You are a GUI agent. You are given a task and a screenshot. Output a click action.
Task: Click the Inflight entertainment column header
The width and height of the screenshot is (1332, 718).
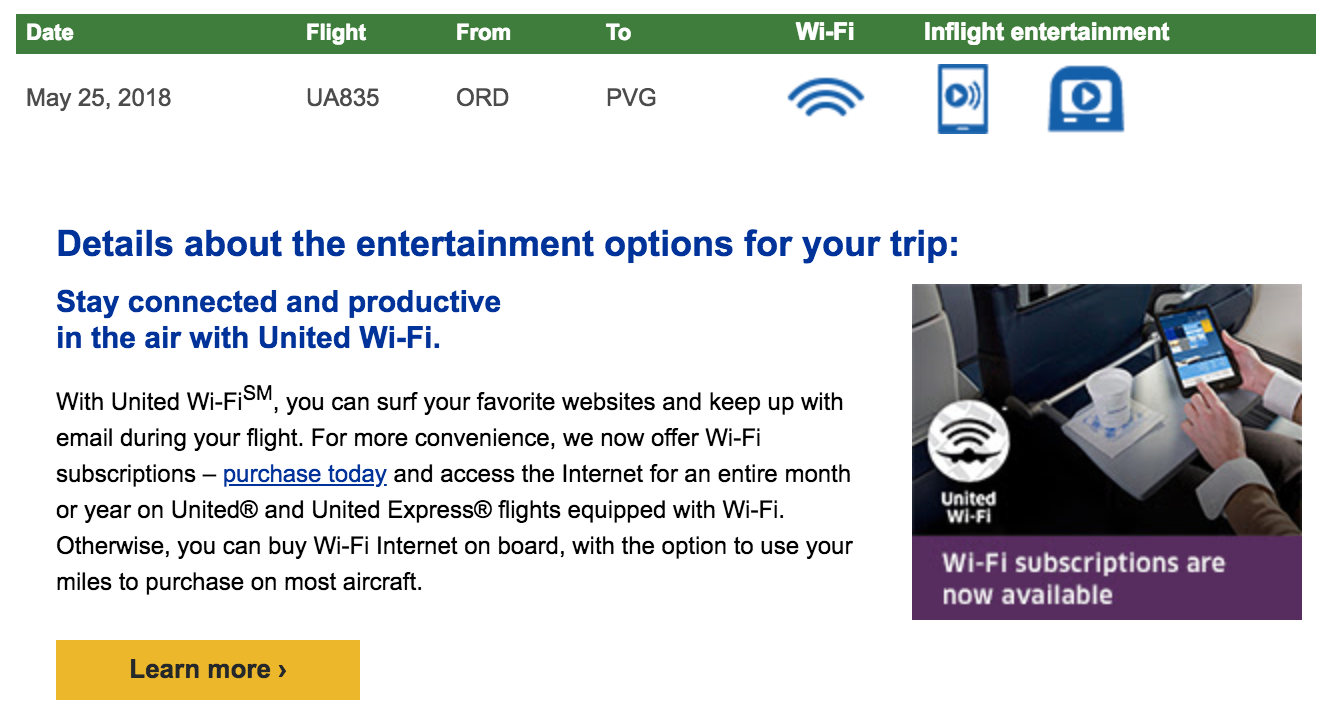tap(1046, 32)
